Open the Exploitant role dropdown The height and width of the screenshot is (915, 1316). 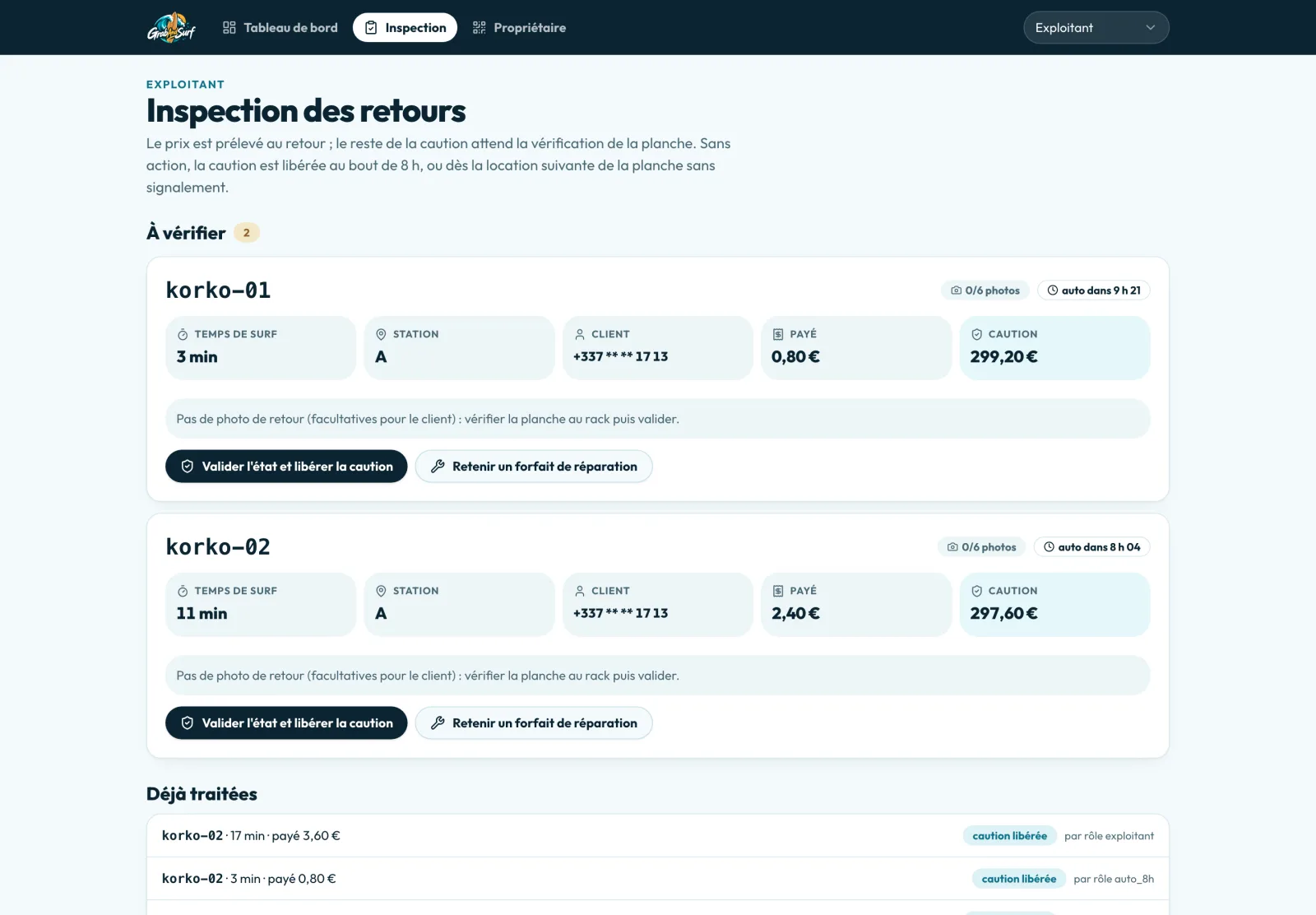(1096, 27)
